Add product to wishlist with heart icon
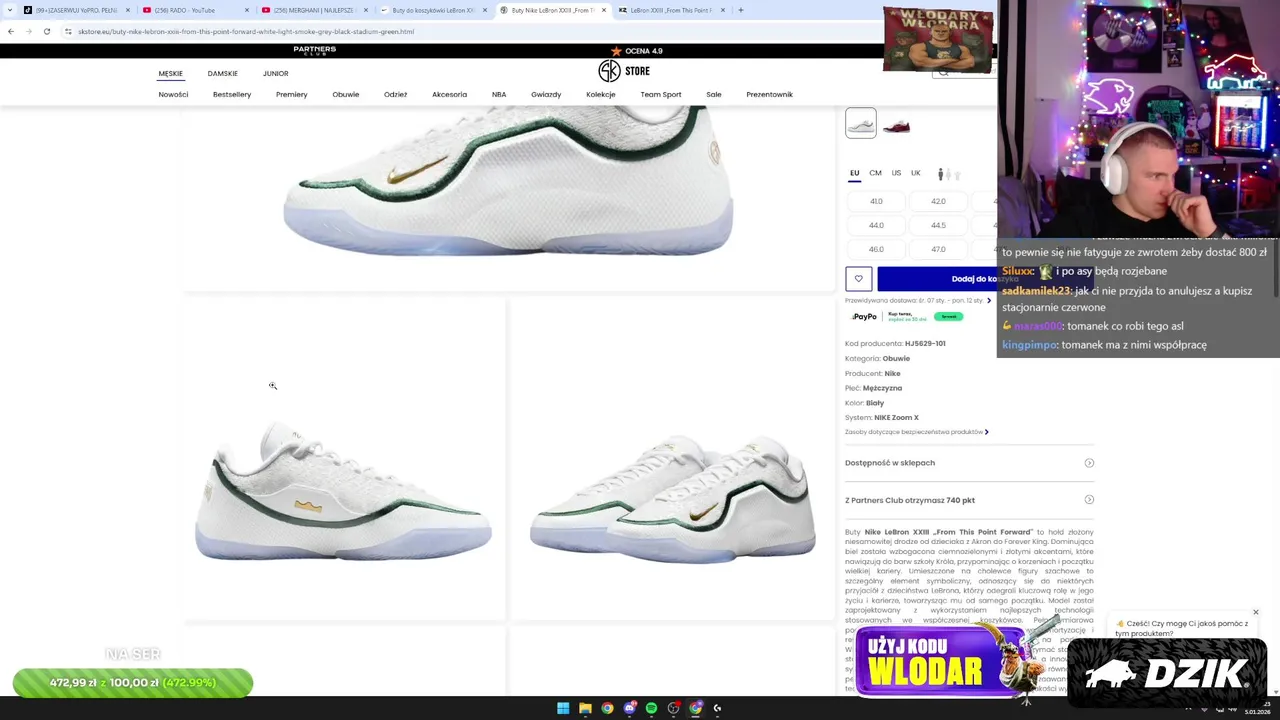This screenshot has width=1280, height=720. (x=859, y=279)
